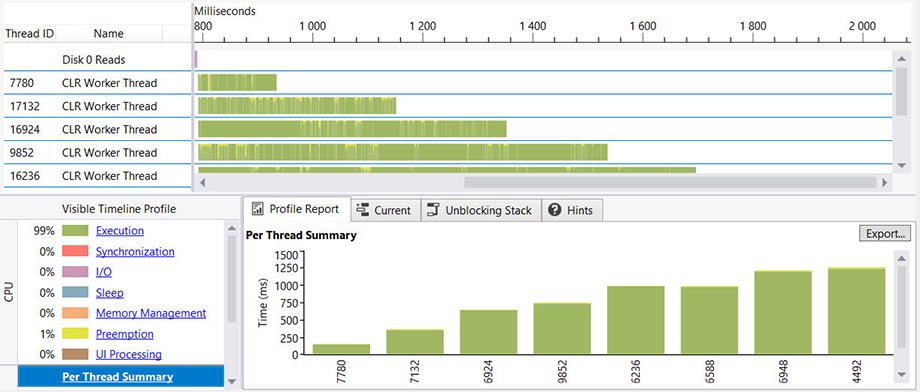The width and height of the screenshot is (920, 392).
Task: Switch to the Current tab
Action: point(385,210)
